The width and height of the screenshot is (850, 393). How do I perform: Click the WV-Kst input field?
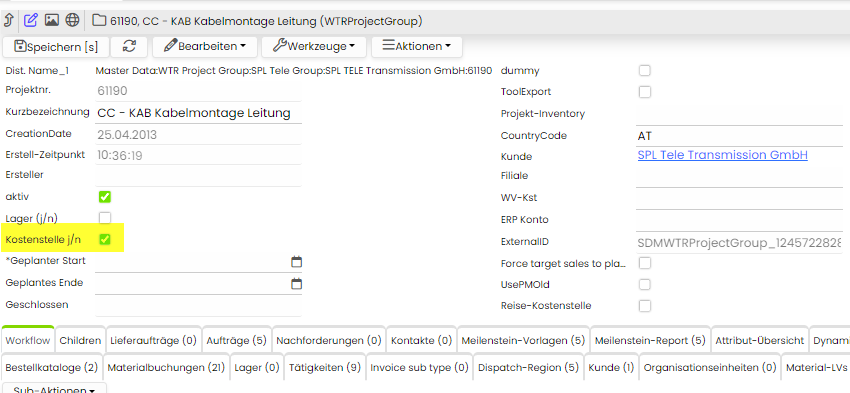(x=739, y=199)
